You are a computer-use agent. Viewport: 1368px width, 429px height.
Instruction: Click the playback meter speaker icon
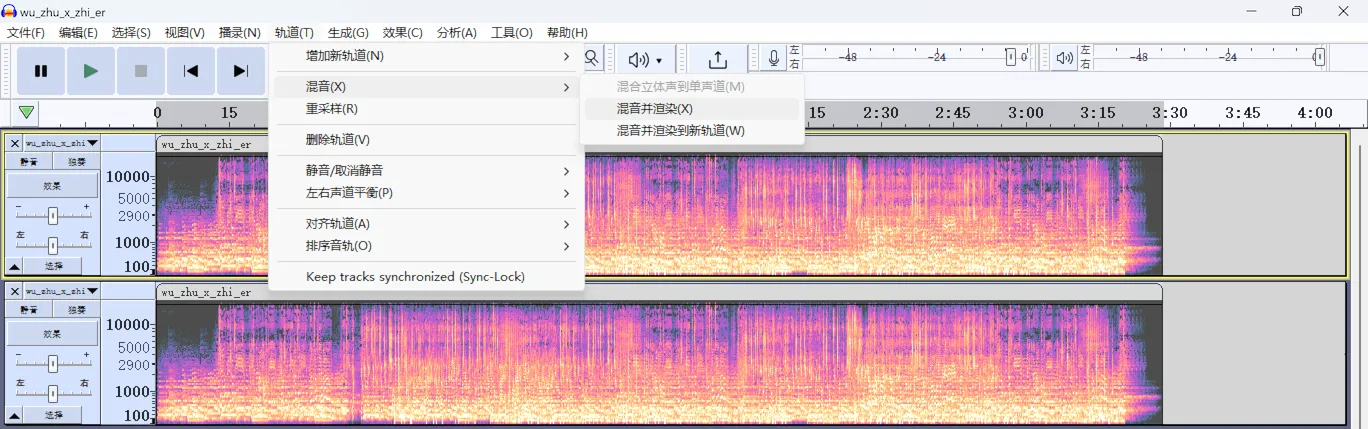pyautogui.click(x=1064, y=58)
